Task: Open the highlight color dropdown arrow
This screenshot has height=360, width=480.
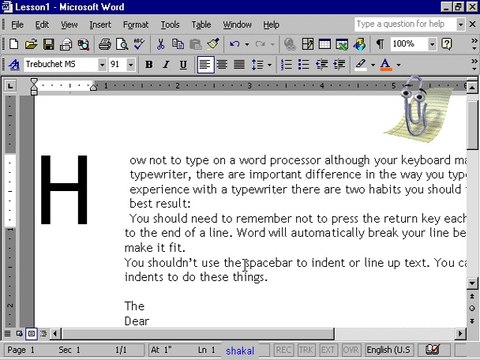Action: tap(373, 64)
